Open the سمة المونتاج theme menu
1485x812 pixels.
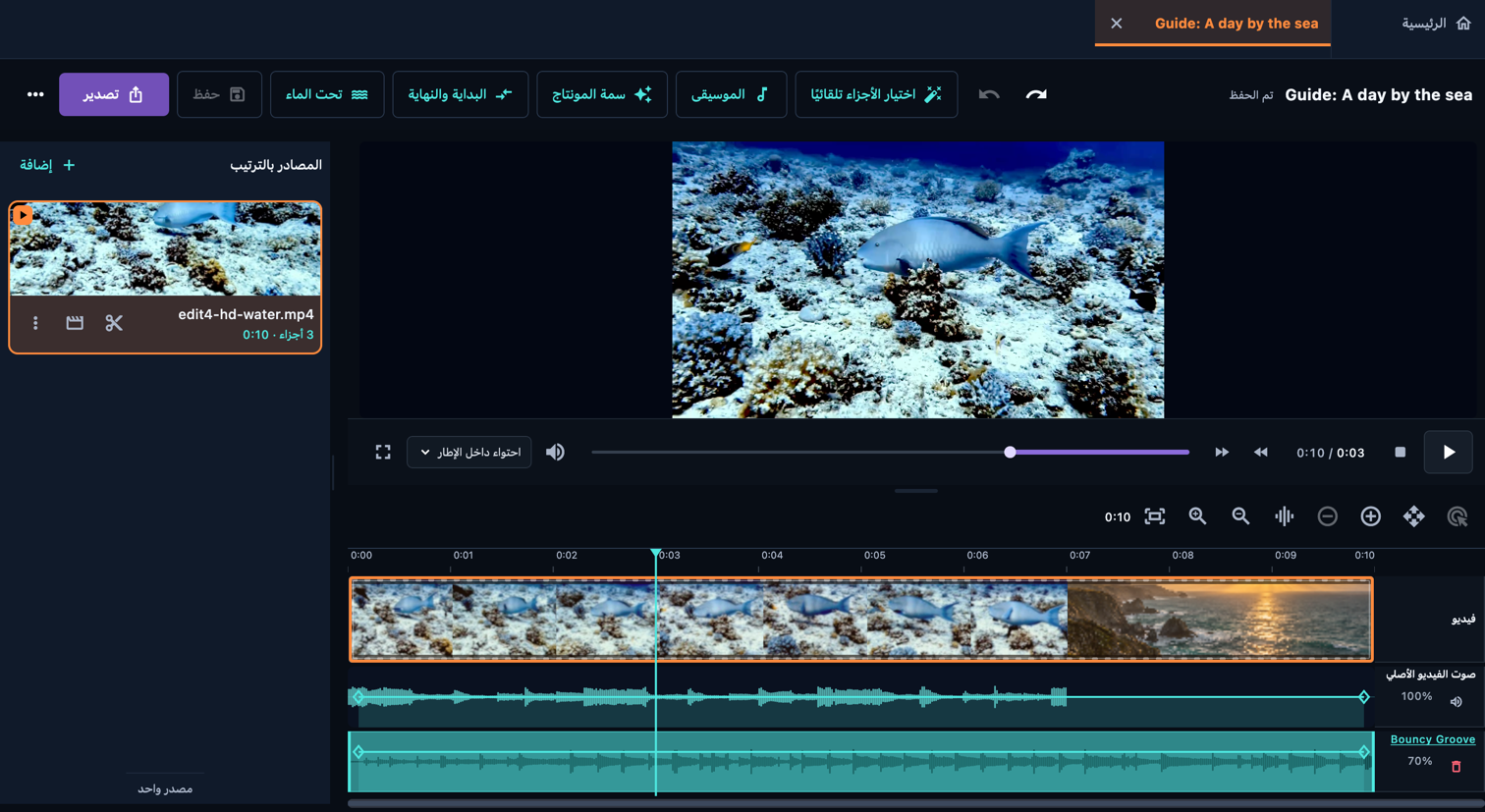pos(602,94)
